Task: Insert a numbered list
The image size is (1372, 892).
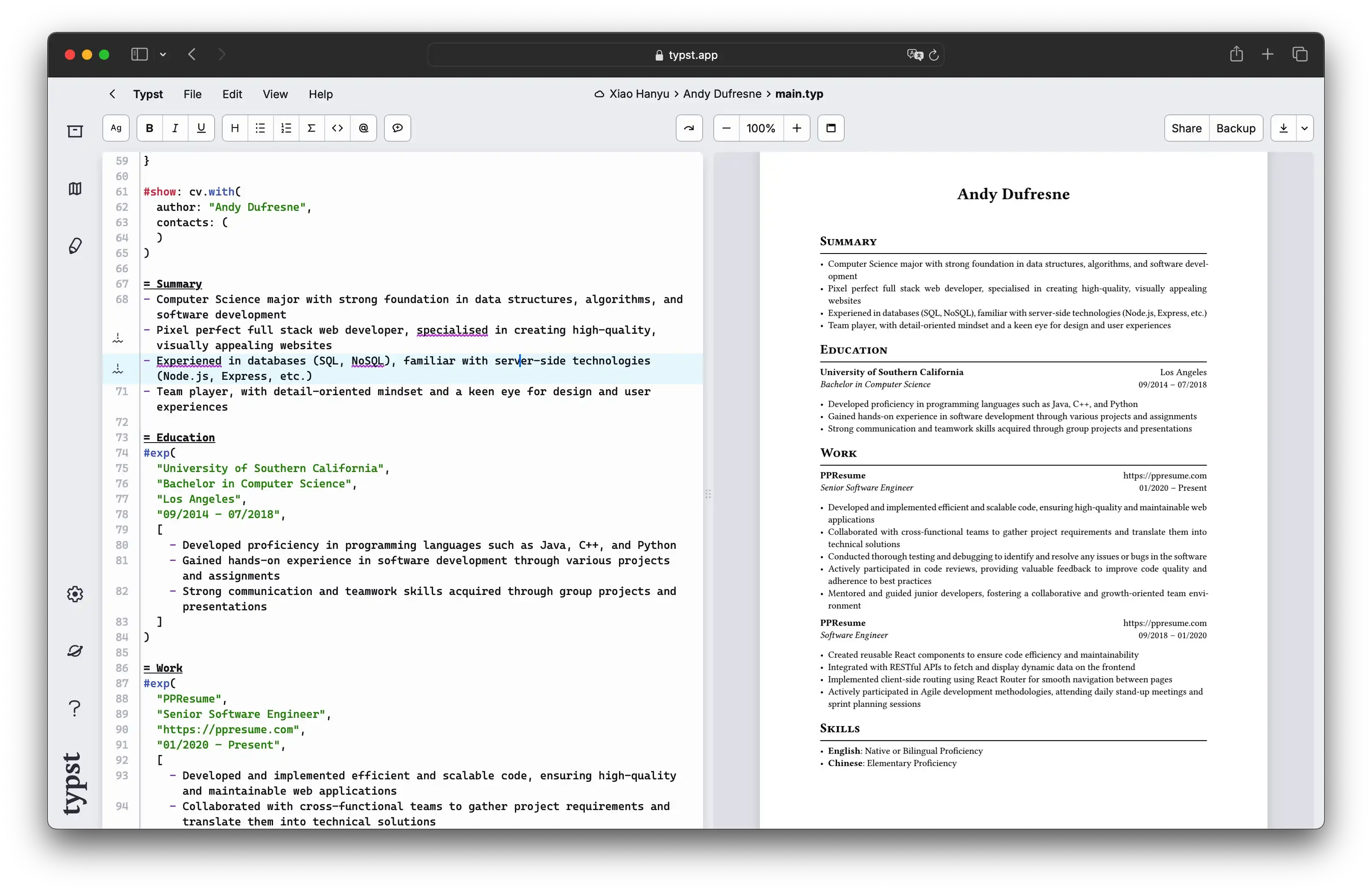Action: (x=286, y=128)
